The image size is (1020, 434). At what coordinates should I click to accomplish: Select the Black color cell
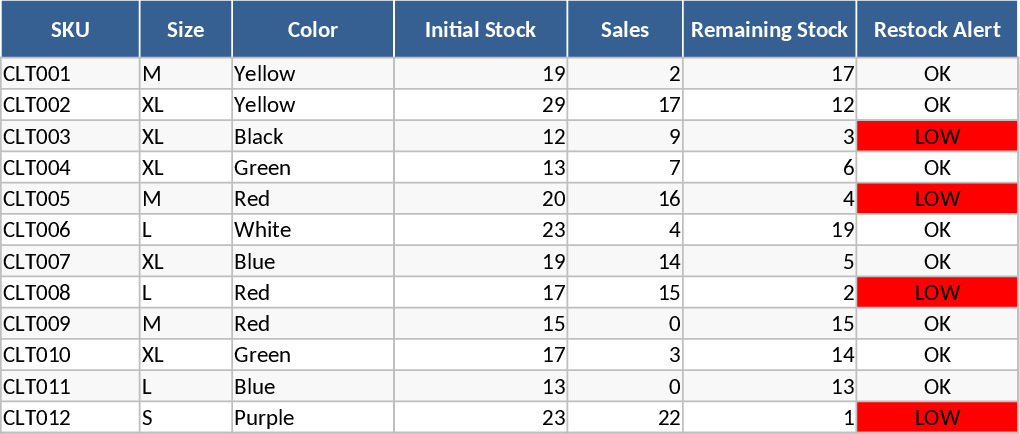click(x=313, y=137)
